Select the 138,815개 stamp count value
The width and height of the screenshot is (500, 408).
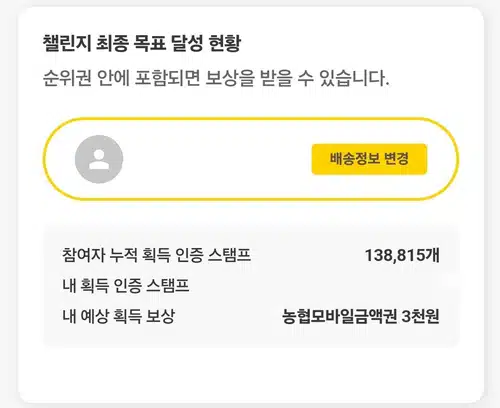[402, 255]
